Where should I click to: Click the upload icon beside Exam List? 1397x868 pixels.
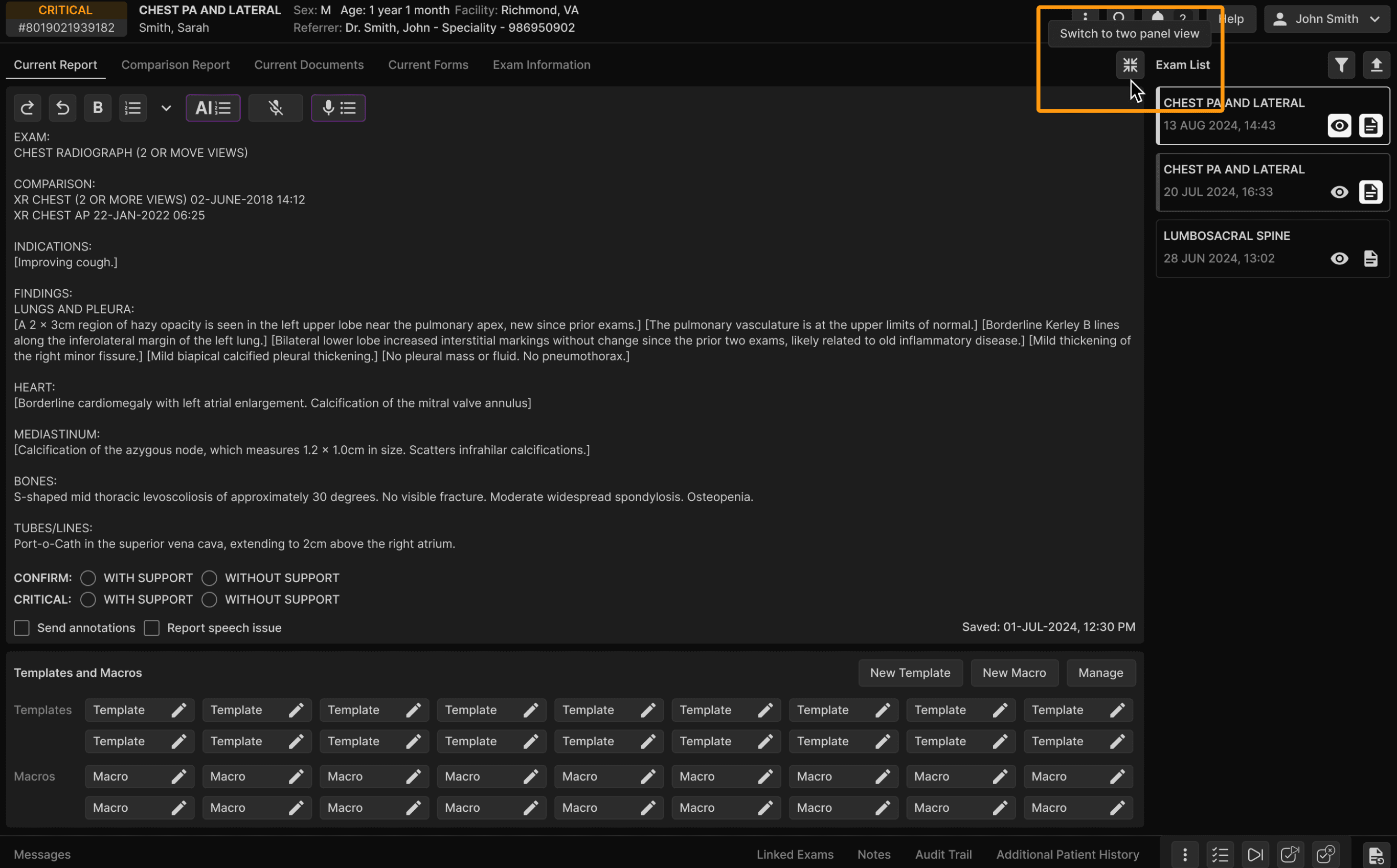tap(1376, 65)
